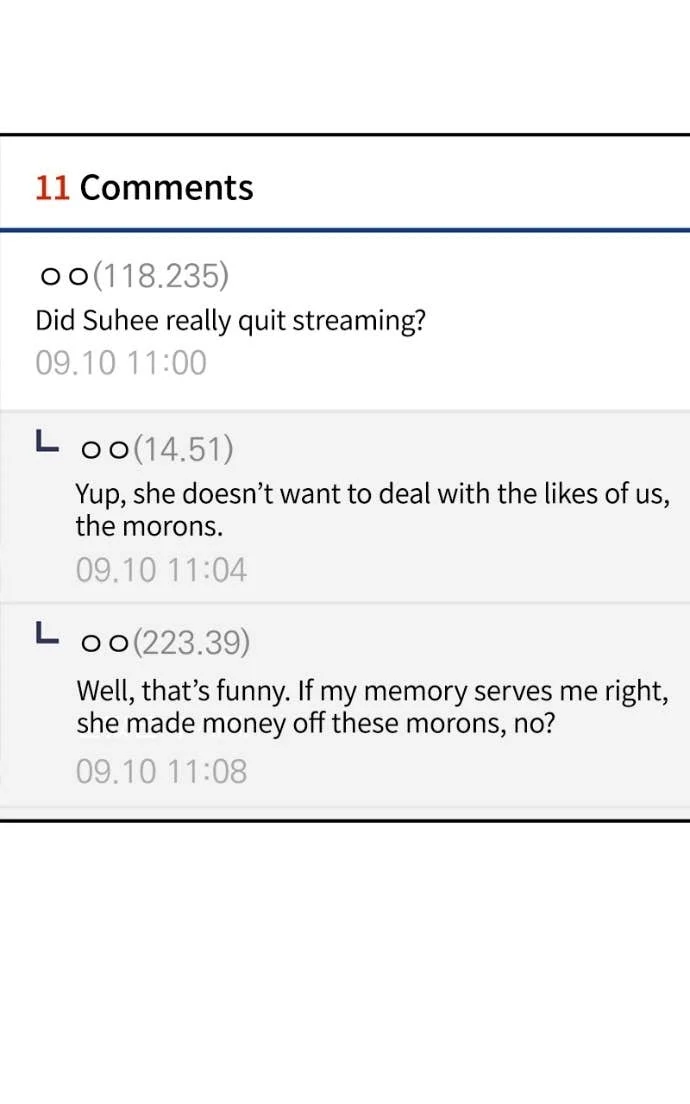This screenshot has width=690, height=1104.
Task: Click the 09.10 11:08 timestamp
Action: click(x=161, y=771)
